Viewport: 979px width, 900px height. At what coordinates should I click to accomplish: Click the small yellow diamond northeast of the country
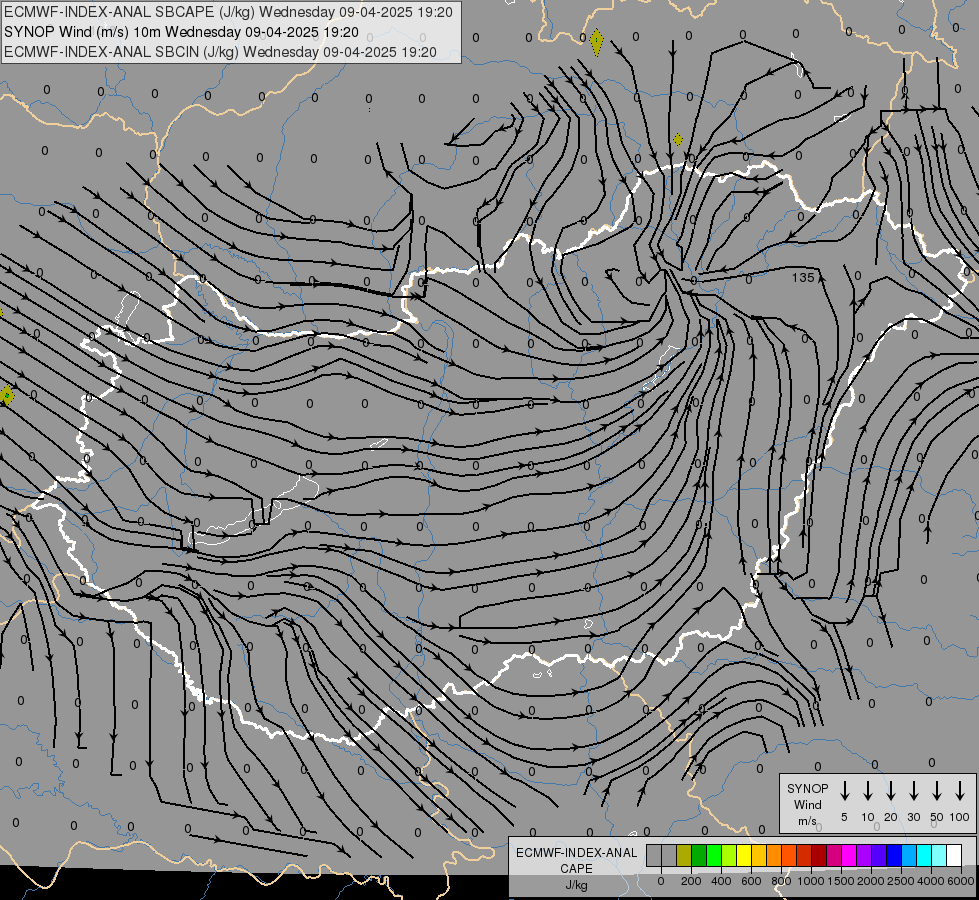tap(678, 140)
